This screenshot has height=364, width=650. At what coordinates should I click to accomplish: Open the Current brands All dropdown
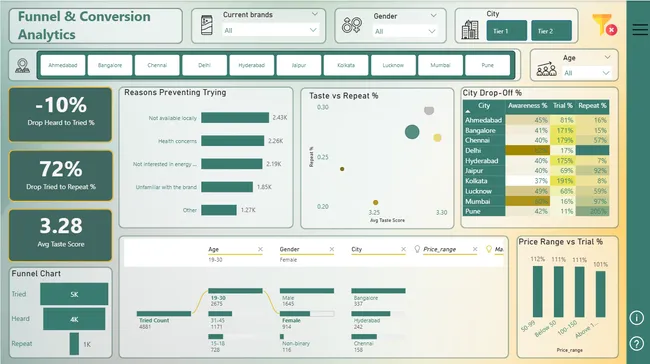(x=270, y=30)
